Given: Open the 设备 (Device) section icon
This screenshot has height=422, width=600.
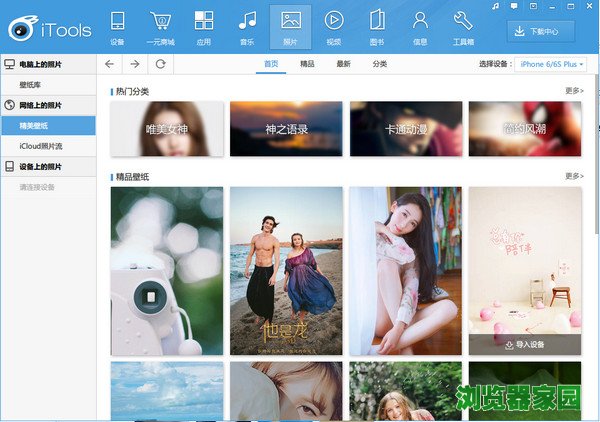Looking at the screenshot, I should [x=118, y=25].
